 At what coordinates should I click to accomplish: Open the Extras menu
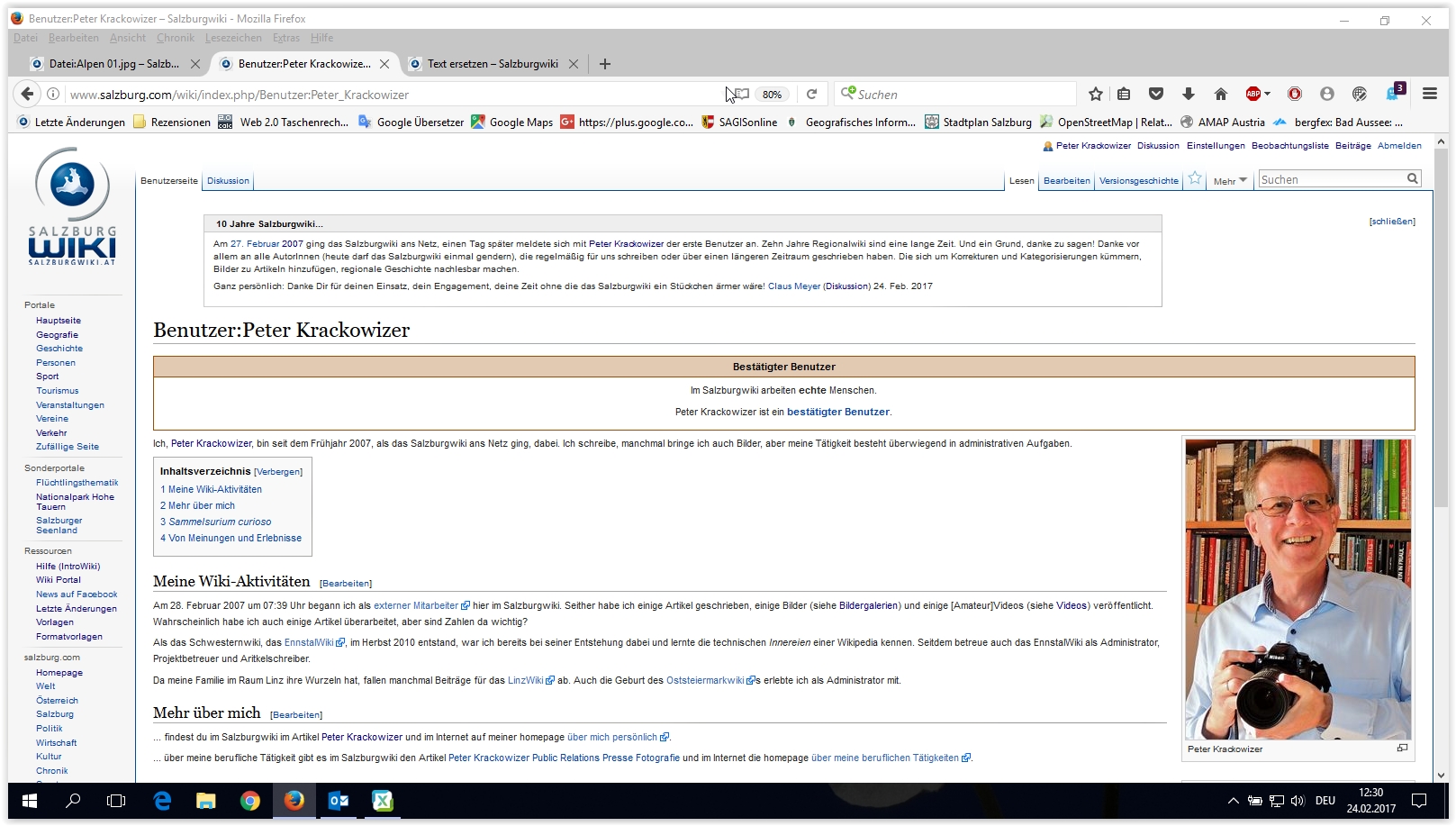tap(286, 38)
